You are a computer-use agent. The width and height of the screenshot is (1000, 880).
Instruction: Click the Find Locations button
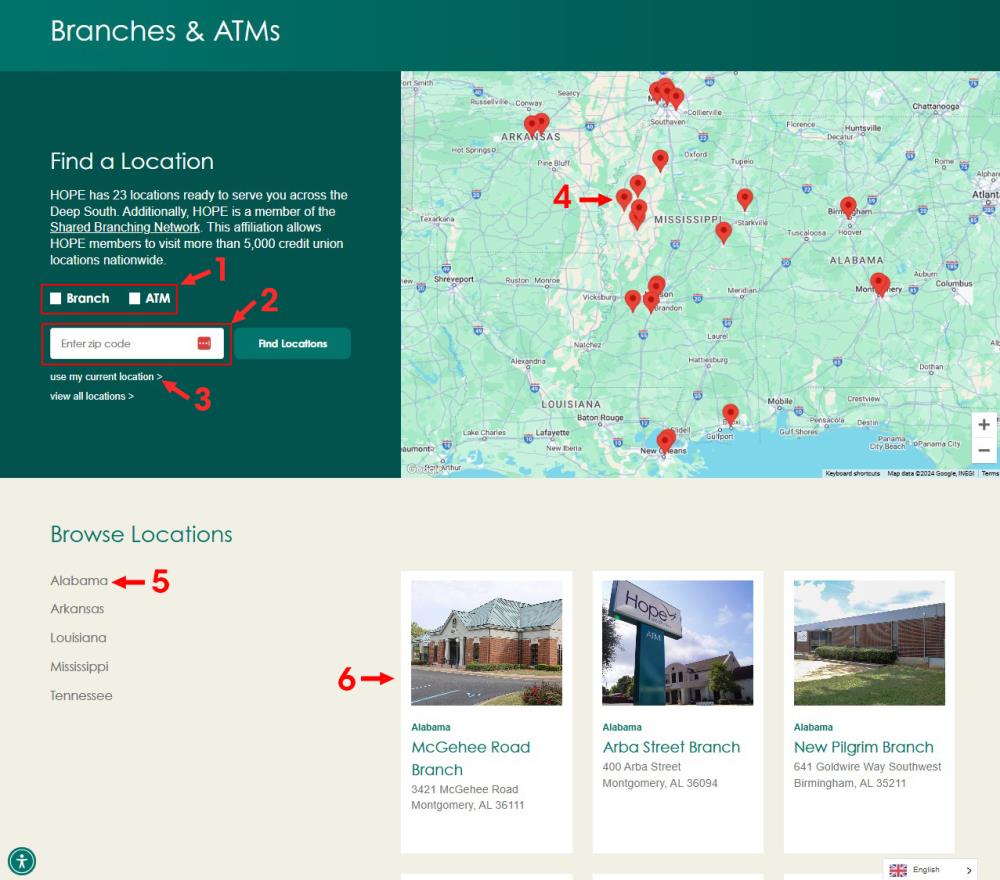click(292, 344)
